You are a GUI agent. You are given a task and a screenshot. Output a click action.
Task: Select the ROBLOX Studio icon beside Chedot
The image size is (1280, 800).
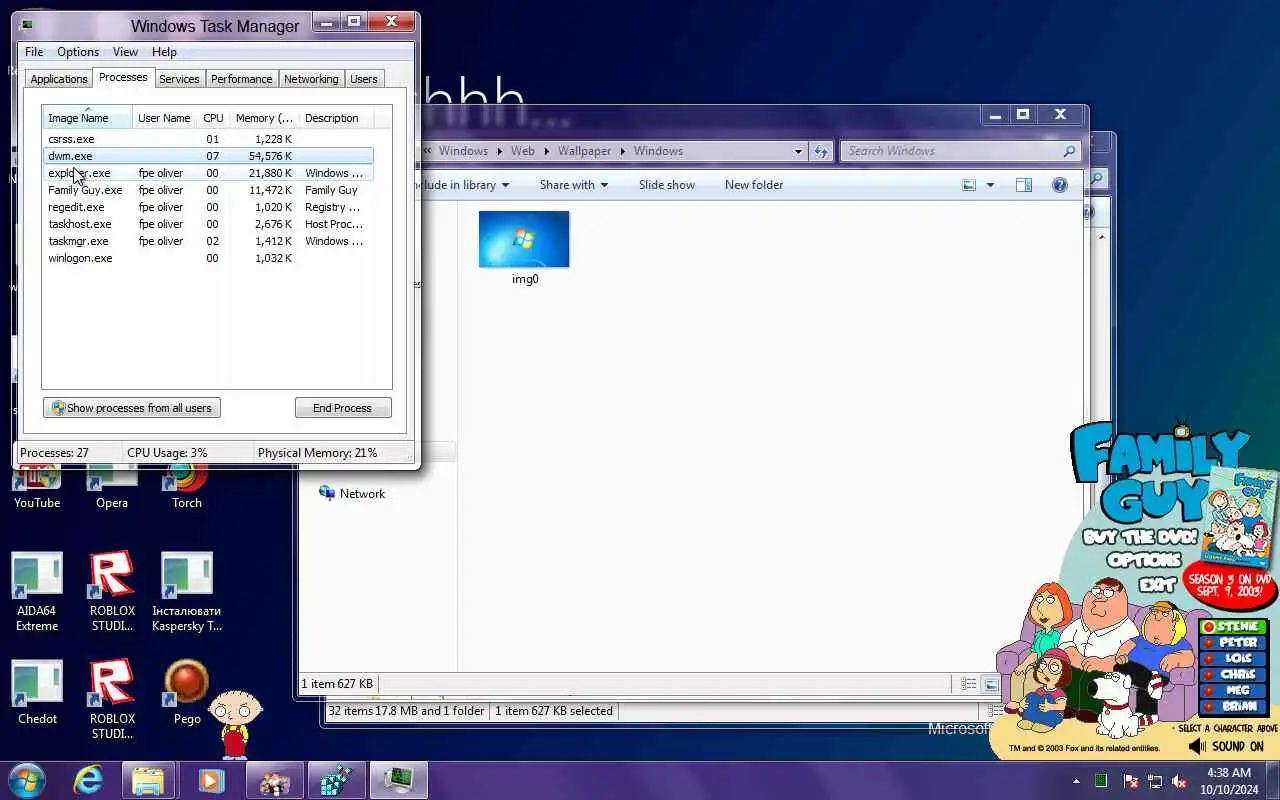(x=112, y=700)
